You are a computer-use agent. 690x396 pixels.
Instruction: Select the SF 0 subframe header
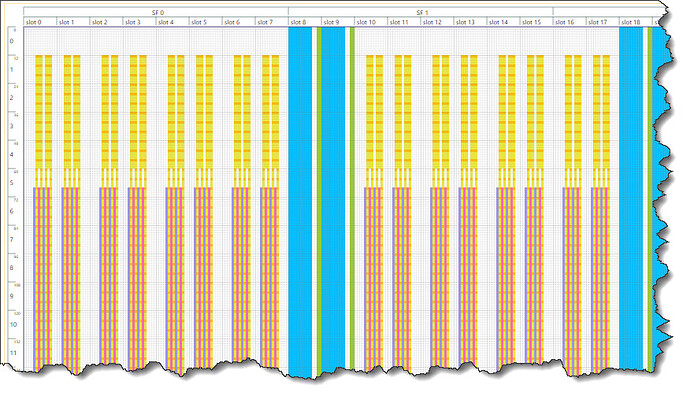pos(156,12)
